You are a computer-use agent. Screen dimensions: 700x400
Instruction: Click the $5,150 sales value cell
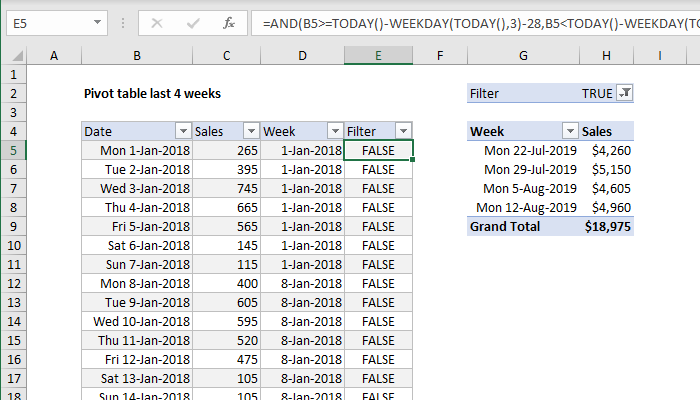[607, 169]
